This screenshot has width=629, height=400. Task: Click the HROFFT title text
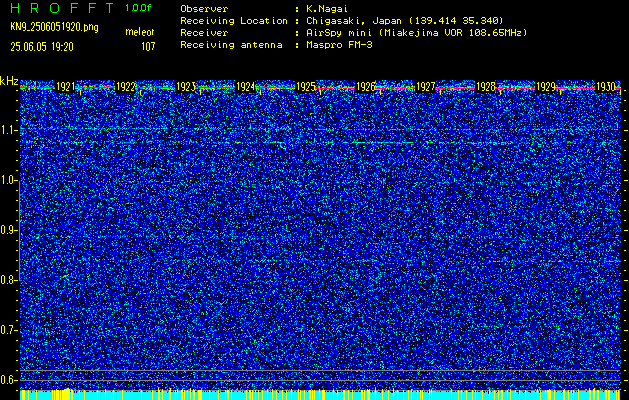[62, 8]
